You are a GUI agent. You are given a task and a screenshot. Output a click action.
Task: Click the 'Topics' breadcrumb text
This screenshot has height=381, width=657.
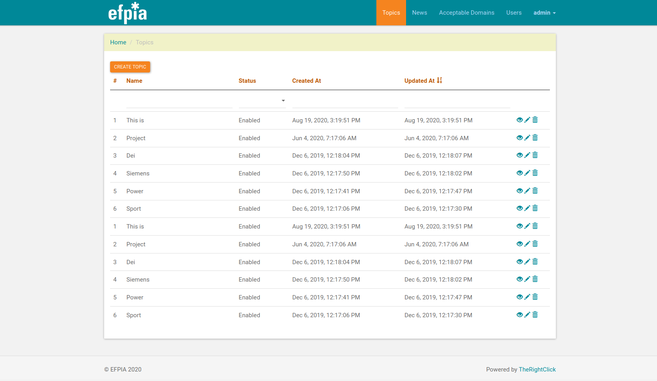(x=145, y=42)
